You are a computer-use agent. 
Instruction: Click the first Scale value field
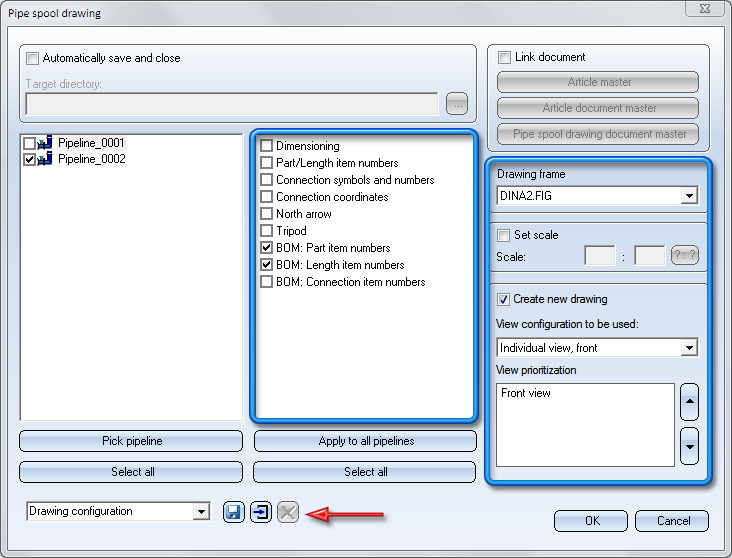[x=600, y=255]
